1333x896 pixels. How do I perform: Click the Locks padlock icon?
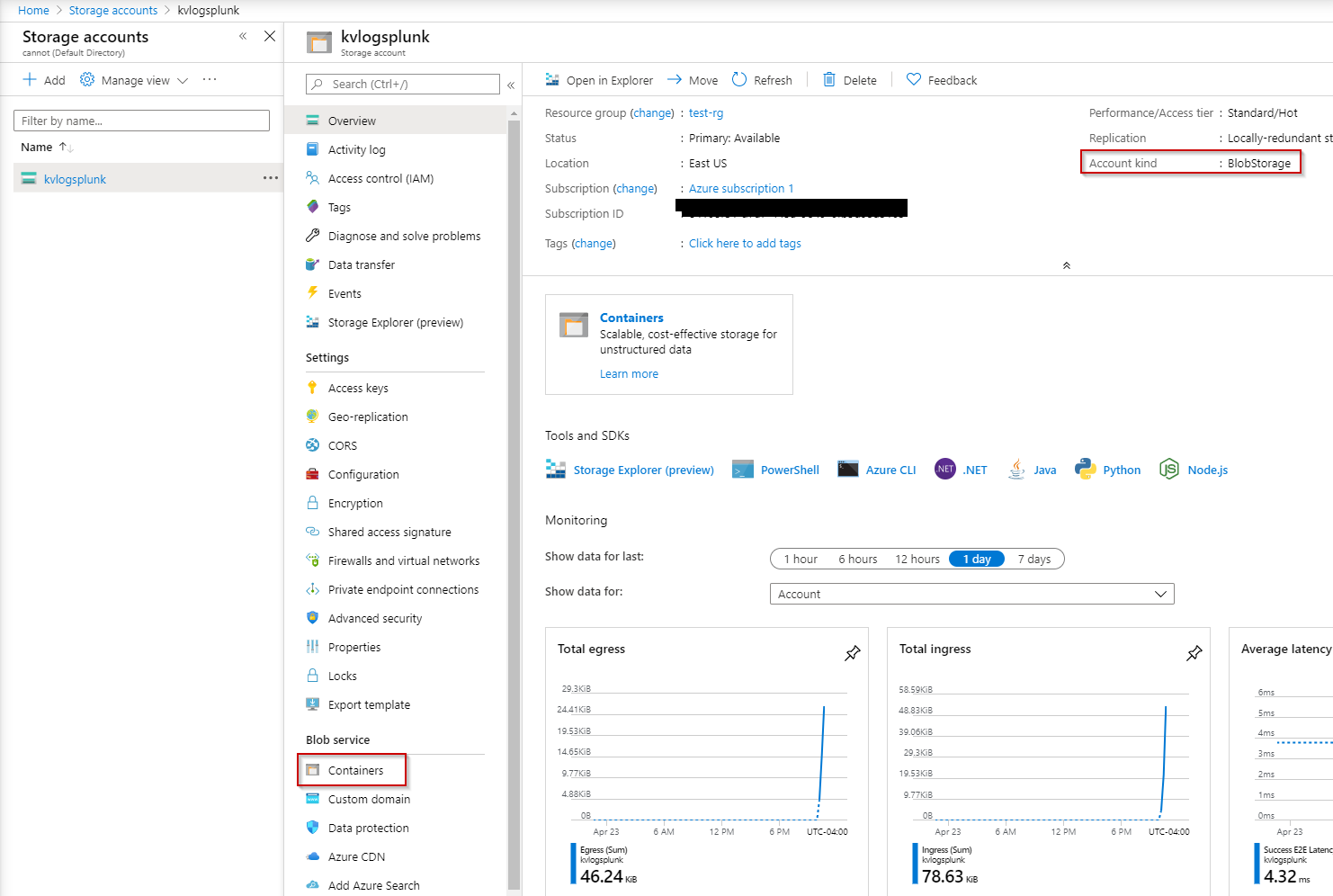pyautogui.click(x=312, y=676)
